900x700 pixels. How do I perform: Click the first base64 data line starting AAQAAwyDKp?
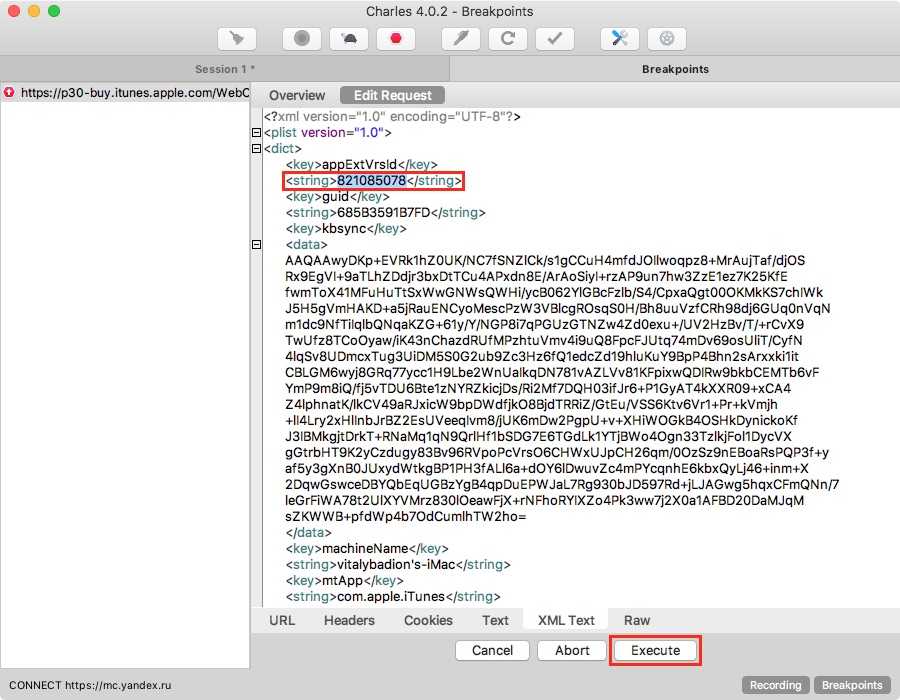point(545,260)
